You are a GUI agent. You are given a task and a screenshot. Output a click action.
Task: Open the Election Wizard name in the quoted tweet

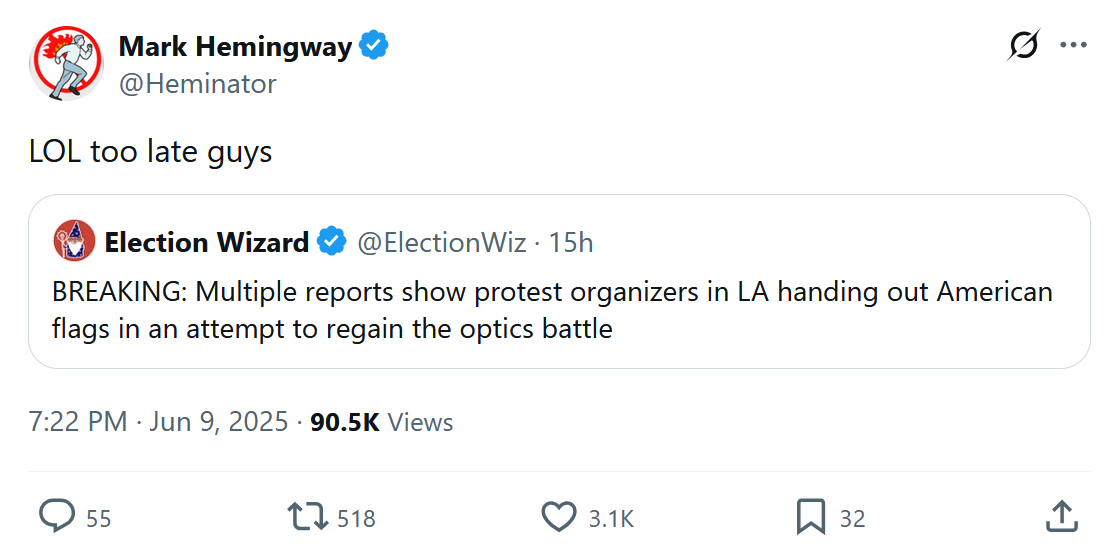(x=206, y=242)
